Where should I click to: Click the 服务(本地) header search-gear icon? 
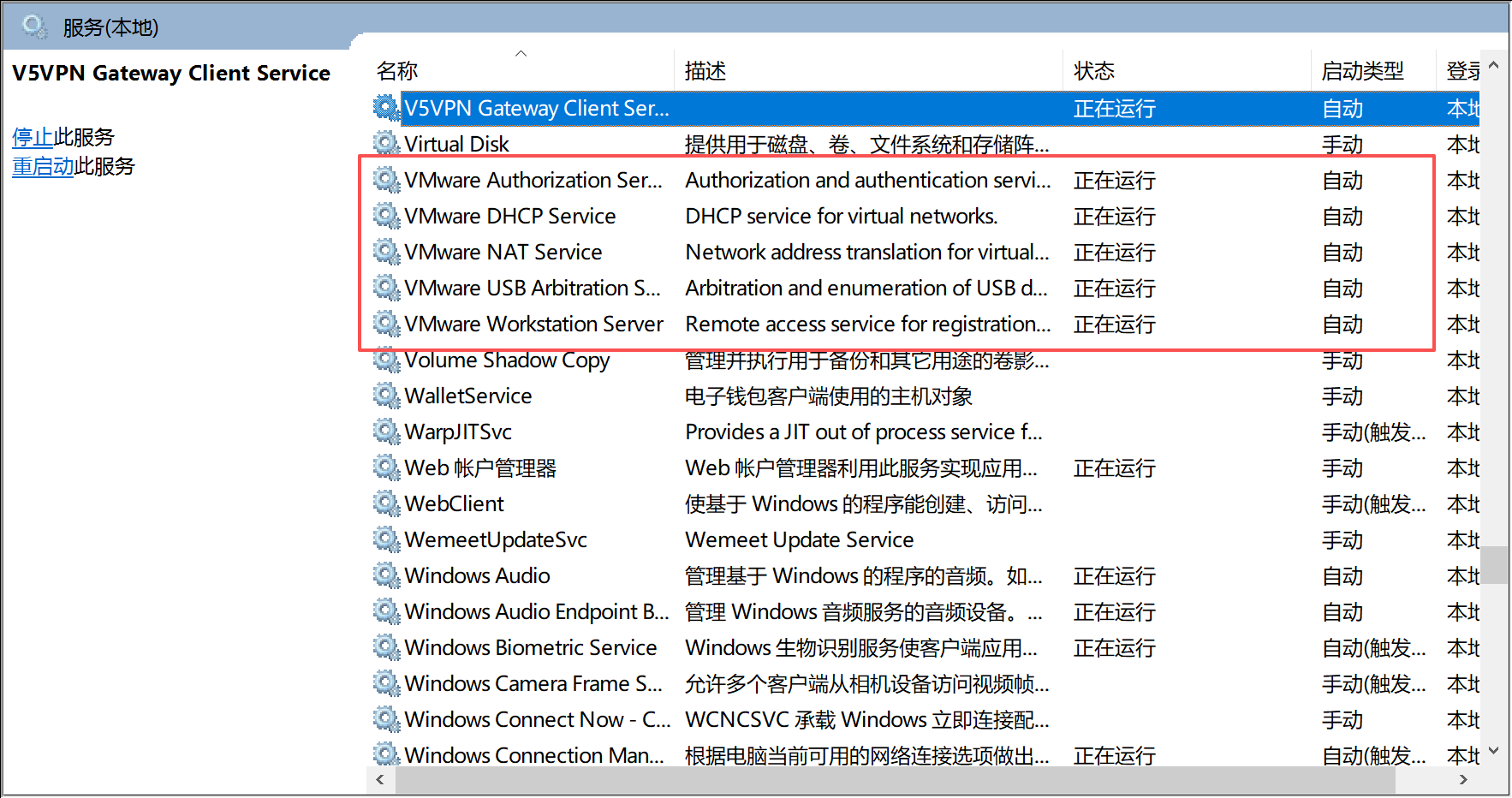pyautogui.click(x=34, y=27)
